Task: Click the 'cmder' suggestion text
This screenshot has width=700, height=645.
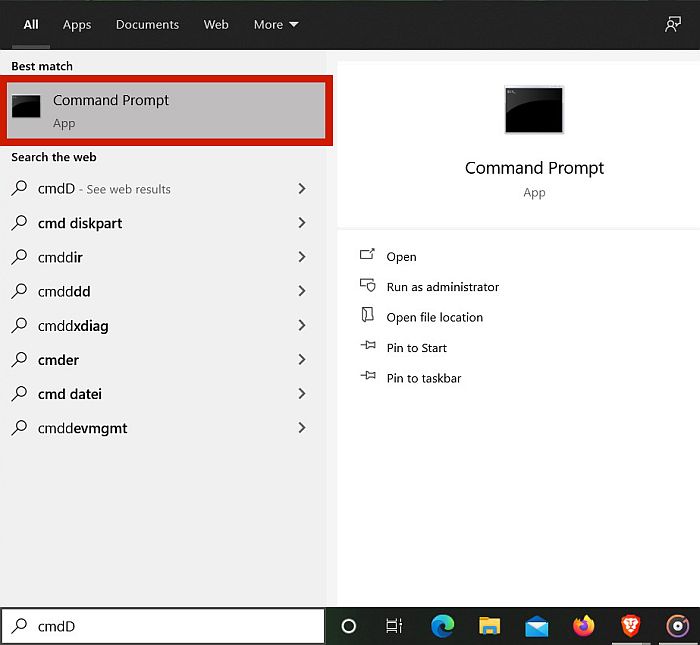Action: click(58, 360)
